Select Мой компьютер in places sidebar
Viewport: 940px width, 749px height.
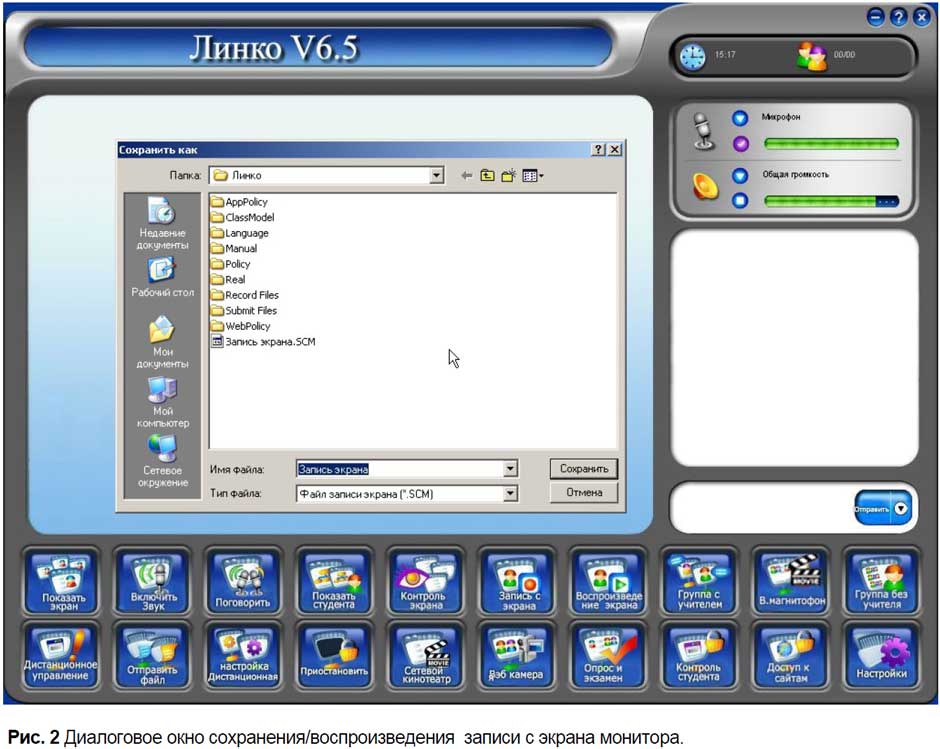point(162,402)
